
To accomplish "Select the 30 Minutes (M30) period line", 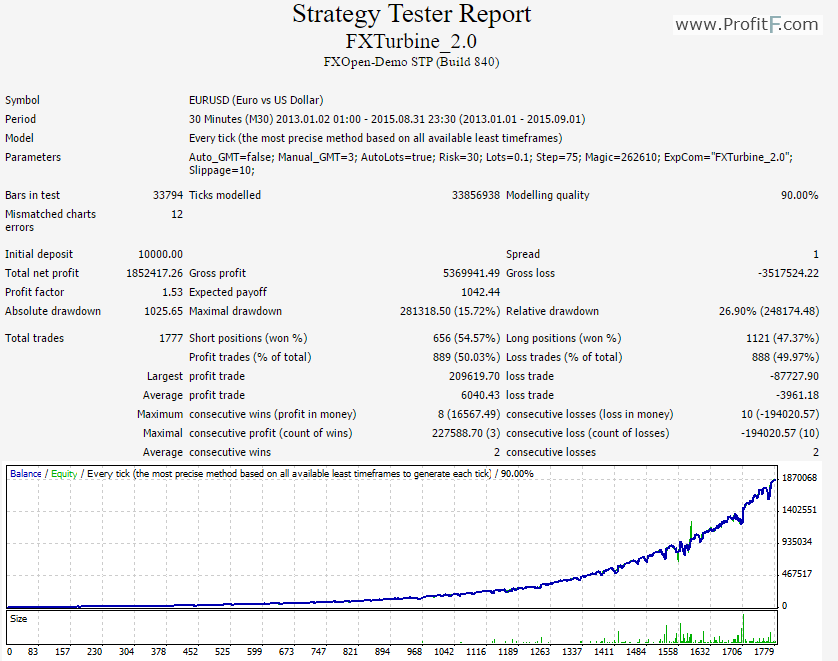I will click(x=387, y=119).
